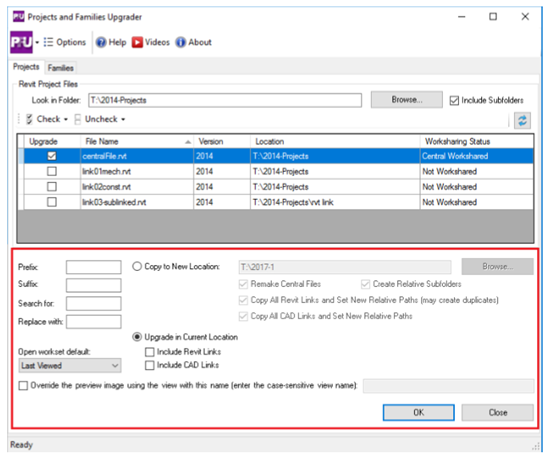Toggle Include Subfolders checkbox

coord(454,101)
